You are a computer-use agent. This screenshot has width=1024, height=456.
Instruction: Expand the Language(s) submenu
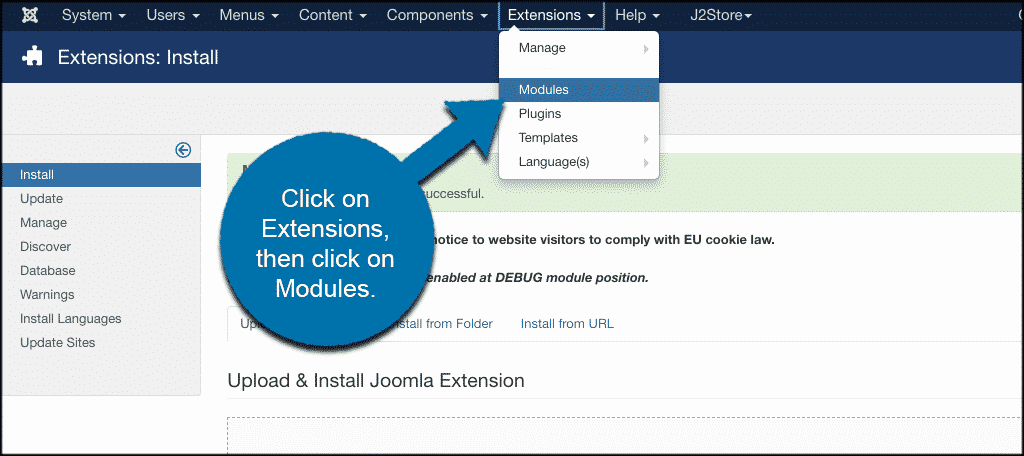pos(579,162)
